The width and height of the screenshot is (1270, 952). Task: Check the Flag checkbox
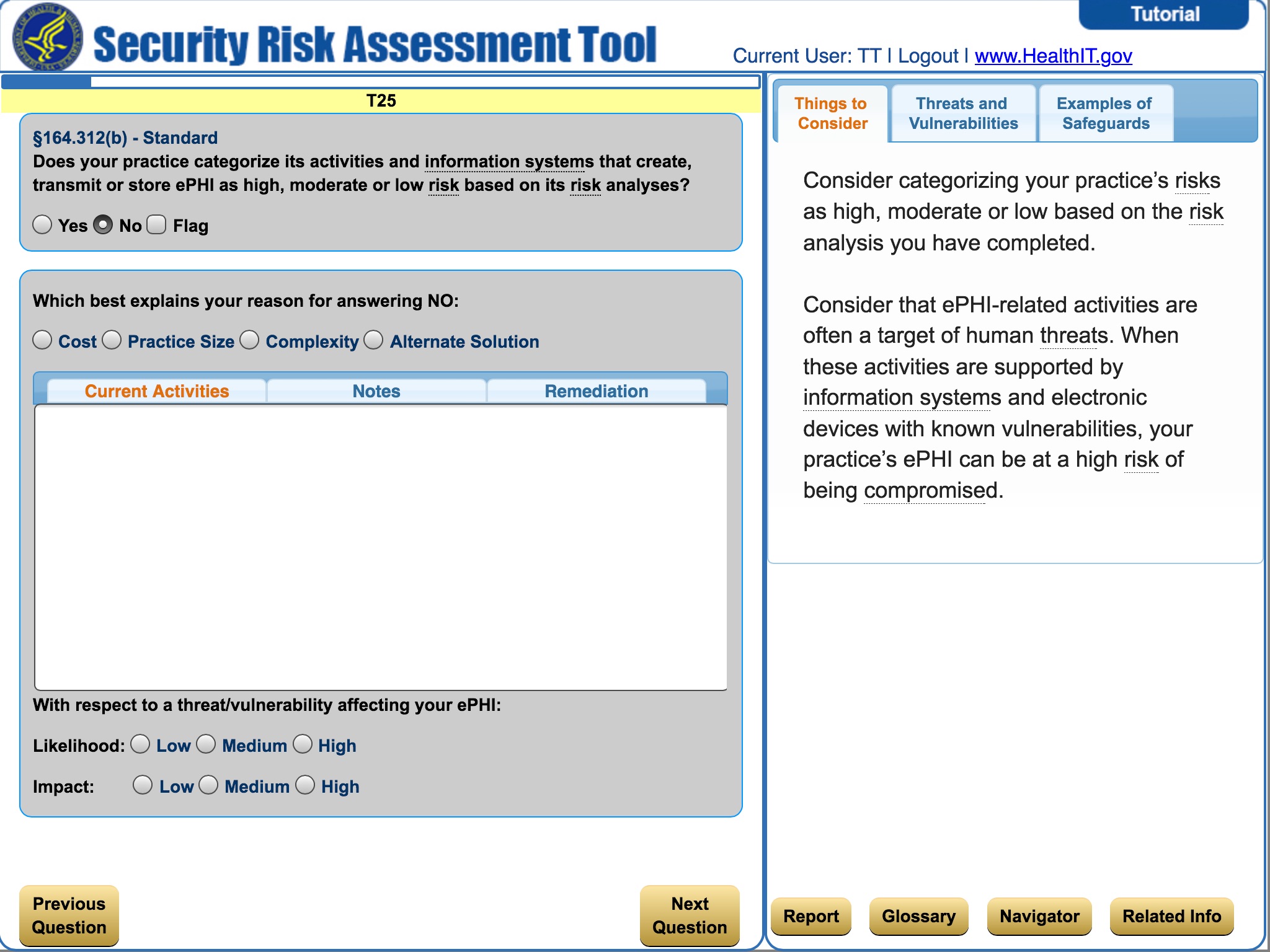[156, 224]
